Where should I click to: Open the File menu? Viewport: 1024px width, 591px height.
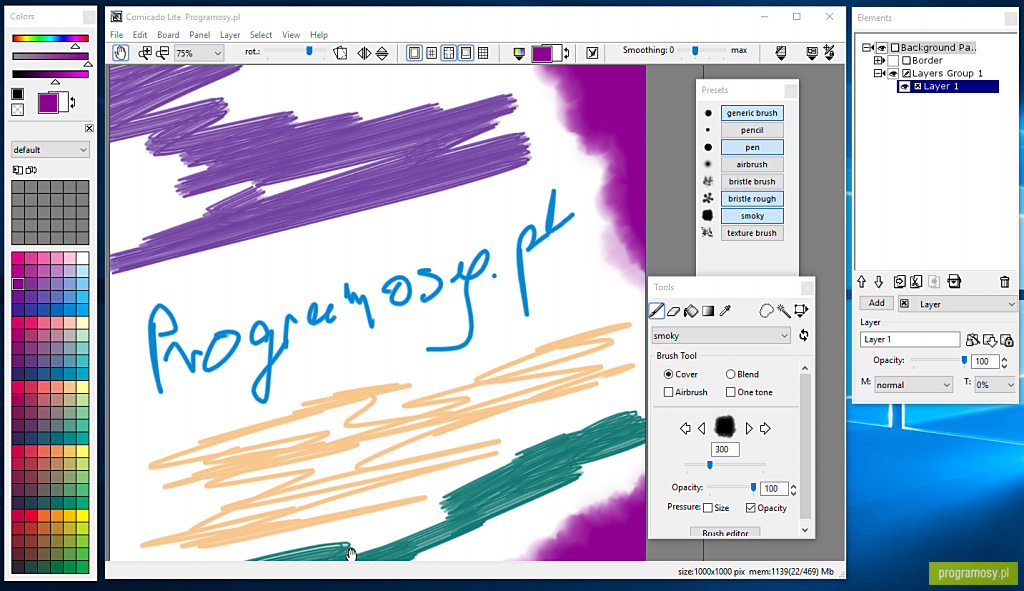(116, 35)
